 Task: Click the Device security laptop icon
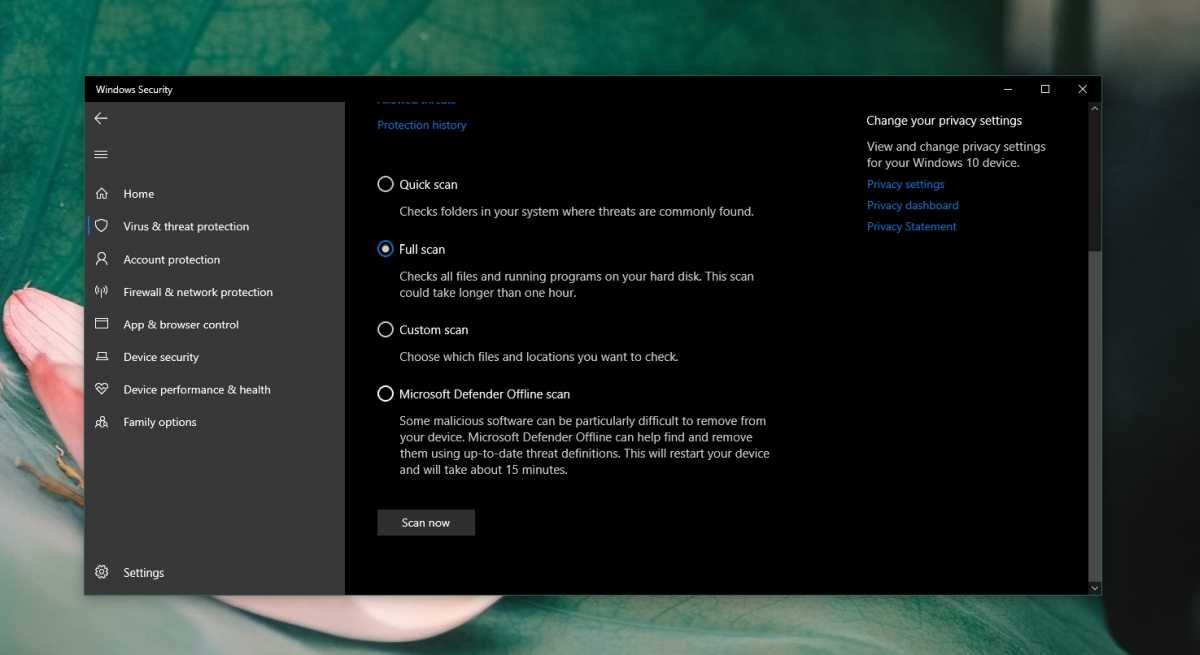101,357
